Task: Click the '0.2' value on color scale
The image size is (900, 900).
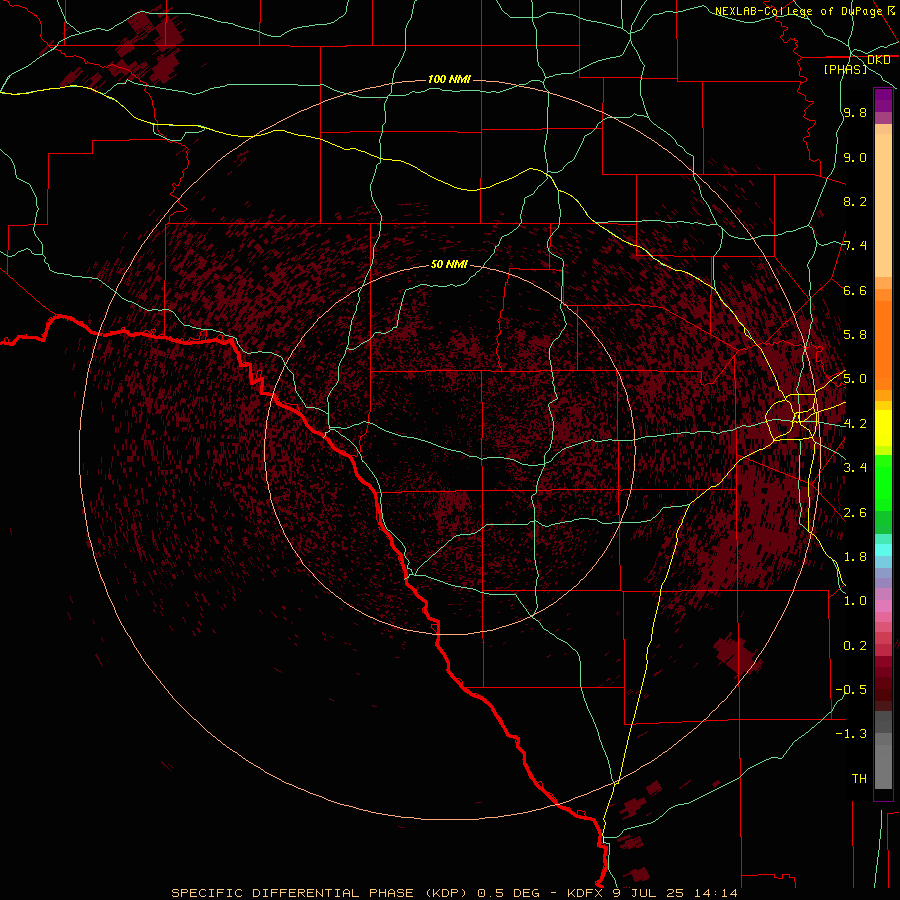Action: point(855,646)
